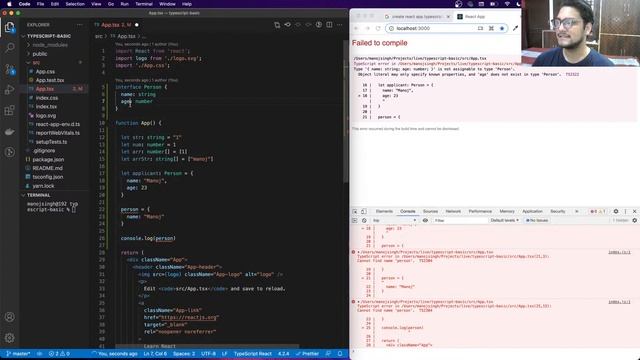
Task: Click the console Filter input
Action: (x=460, y=220)
